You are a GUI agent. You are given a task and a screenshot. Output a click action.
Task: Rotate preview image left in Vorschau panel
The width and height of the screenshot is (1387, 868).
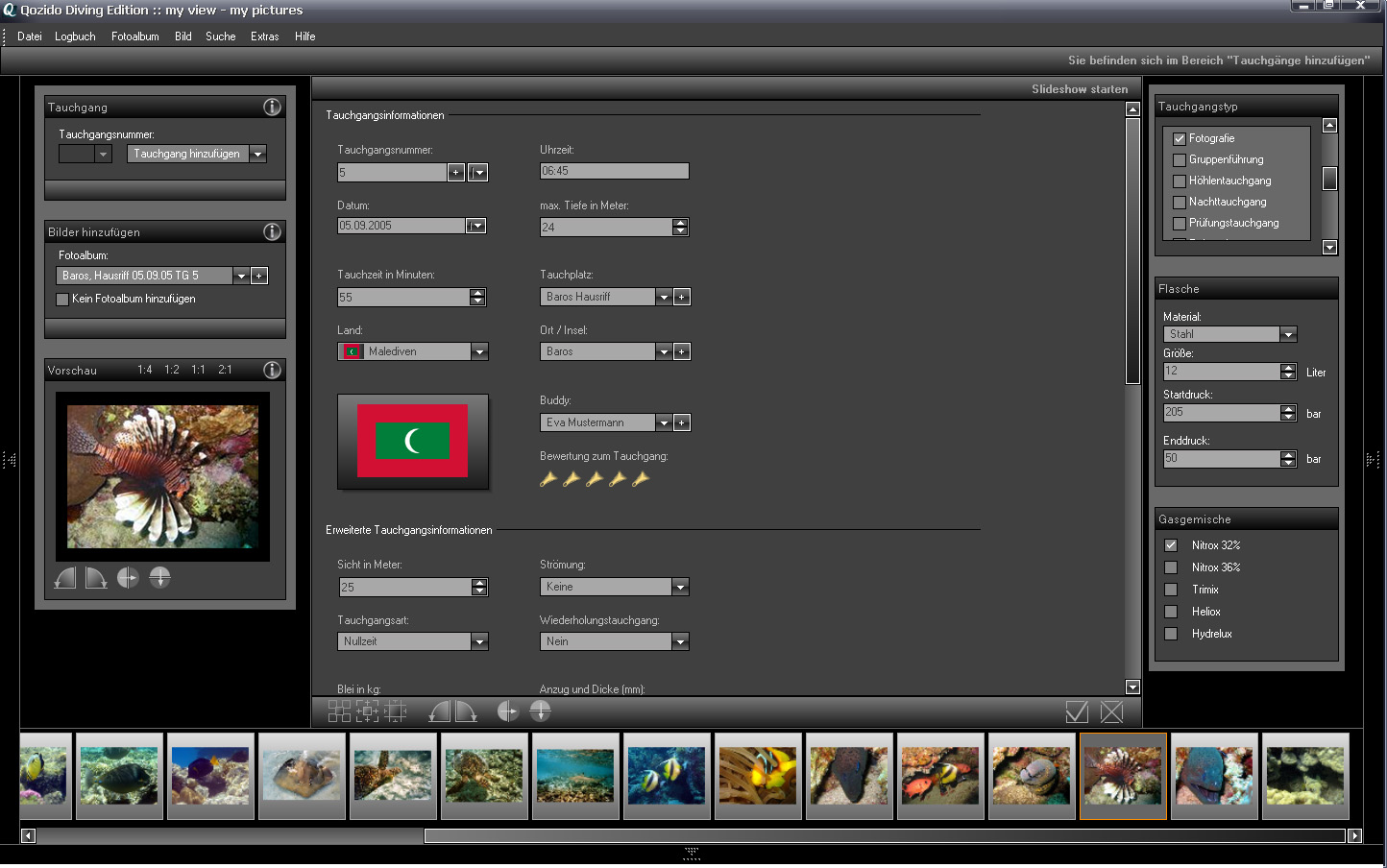coord(65,577)
